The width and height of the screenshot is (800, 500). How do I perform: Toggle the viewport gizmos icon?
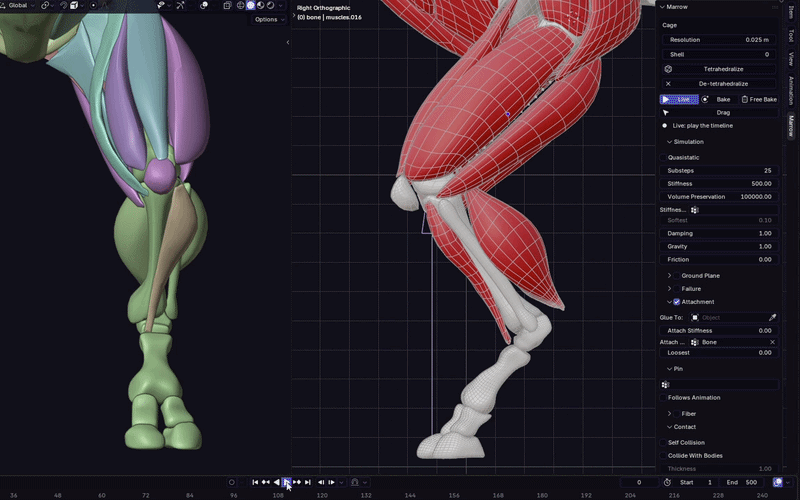click(x=180, y=5)
